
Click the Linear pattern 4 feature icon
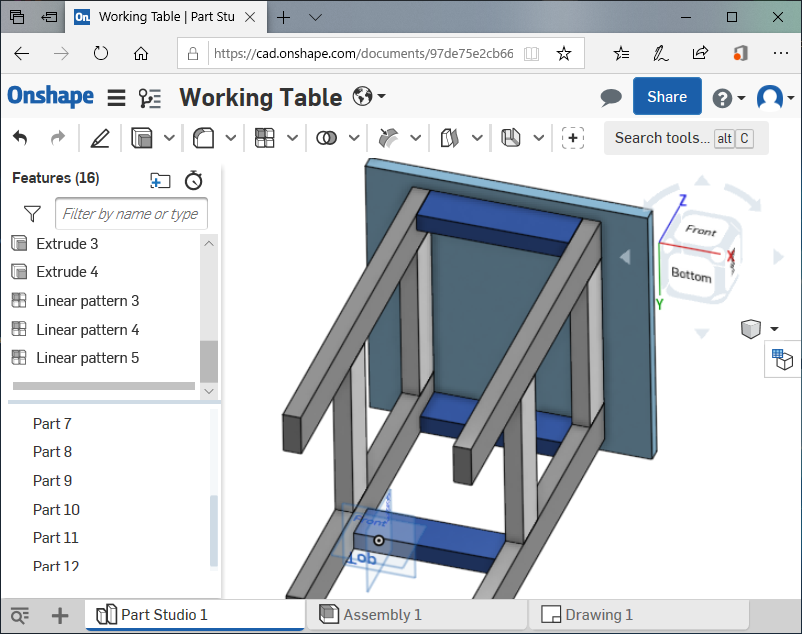(x=19, y=329)
